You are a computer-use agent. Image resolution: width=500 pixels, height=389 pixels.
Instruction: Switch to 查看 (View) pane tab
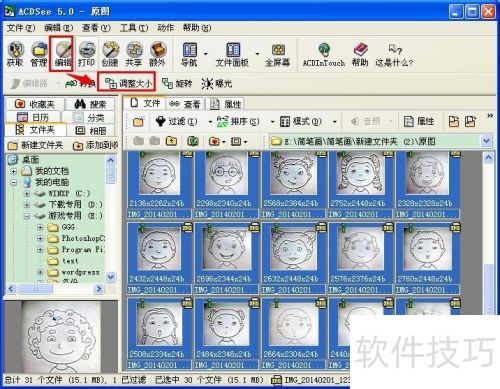click(x=185, y=104)
